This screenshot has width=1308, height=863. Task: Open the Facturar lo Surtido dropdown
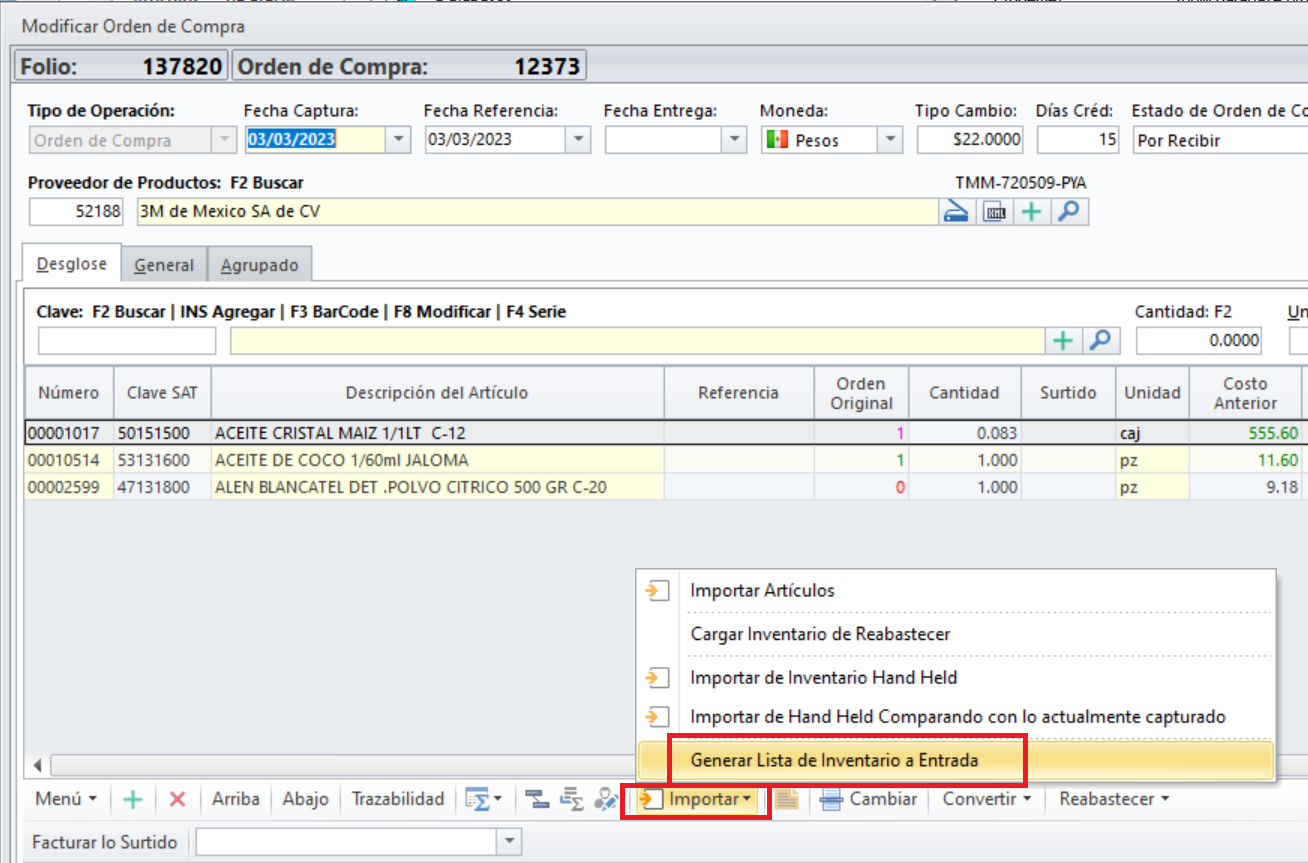tap(510, 842)
